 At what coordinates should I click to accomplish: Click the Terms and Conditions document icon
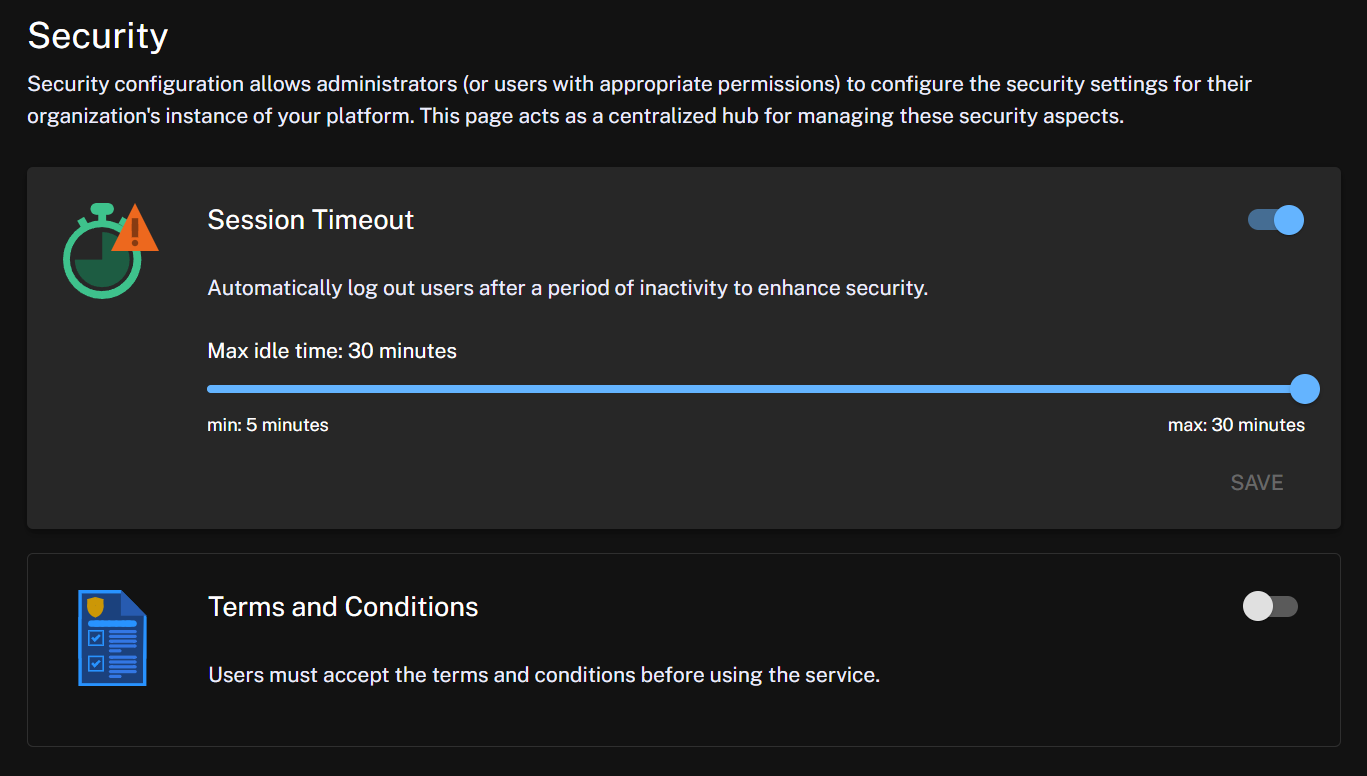(112, 638)
